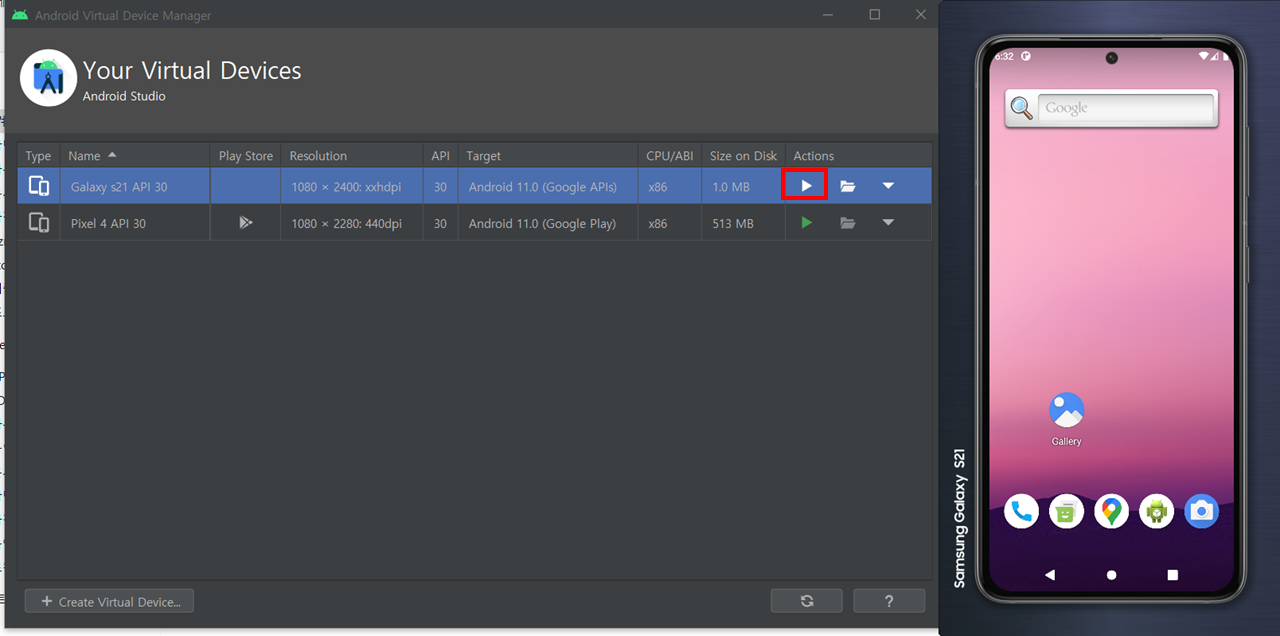Show Galaxy s21 API 30 on disk folder
This screenshot has height=636, width=1280.
click(x=848, y=186)
